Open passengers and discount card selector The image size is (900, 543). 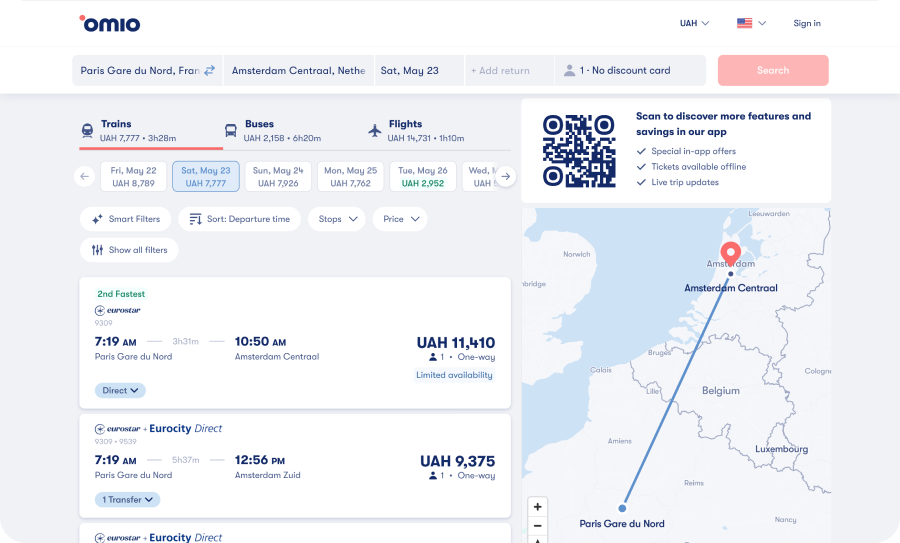pos(630,70)
